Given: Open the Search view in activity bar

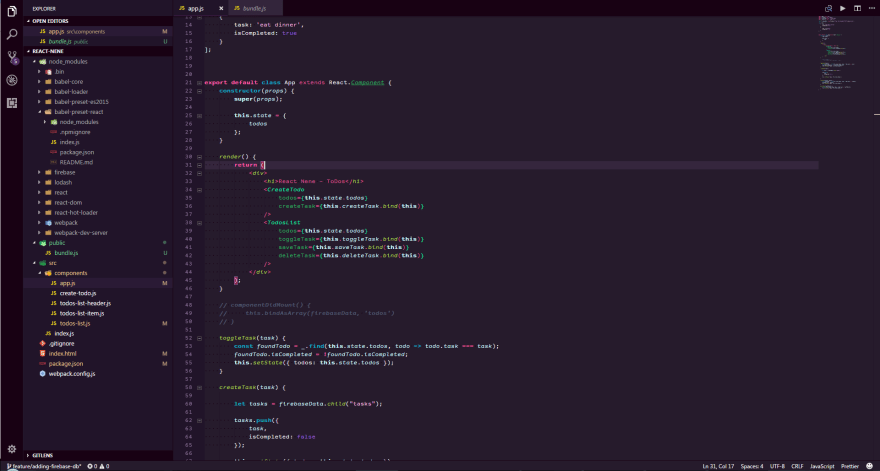Looking at the screenshot, I should (x=12, y=34).
